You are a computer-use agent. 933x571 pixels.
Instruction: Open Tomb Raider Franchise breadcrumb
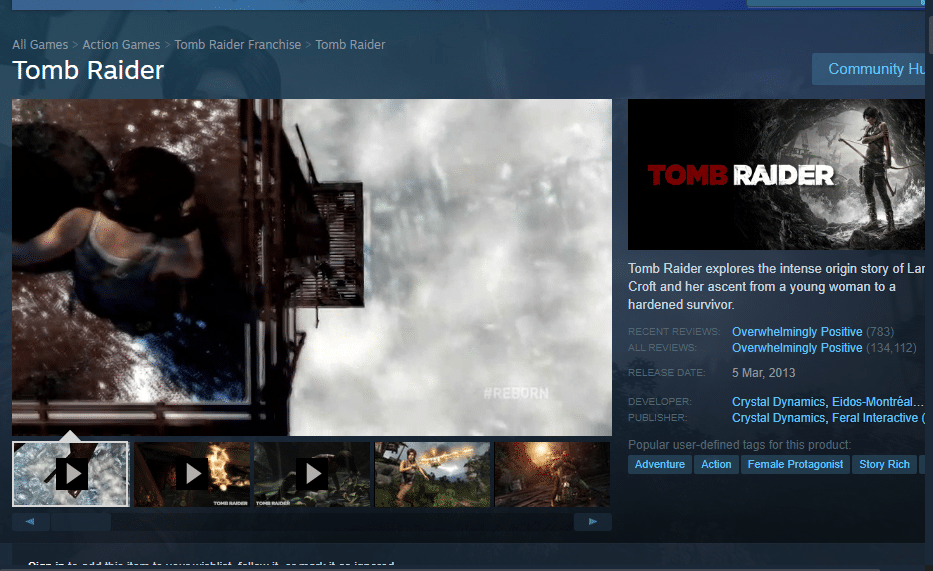tap(237, 45)
